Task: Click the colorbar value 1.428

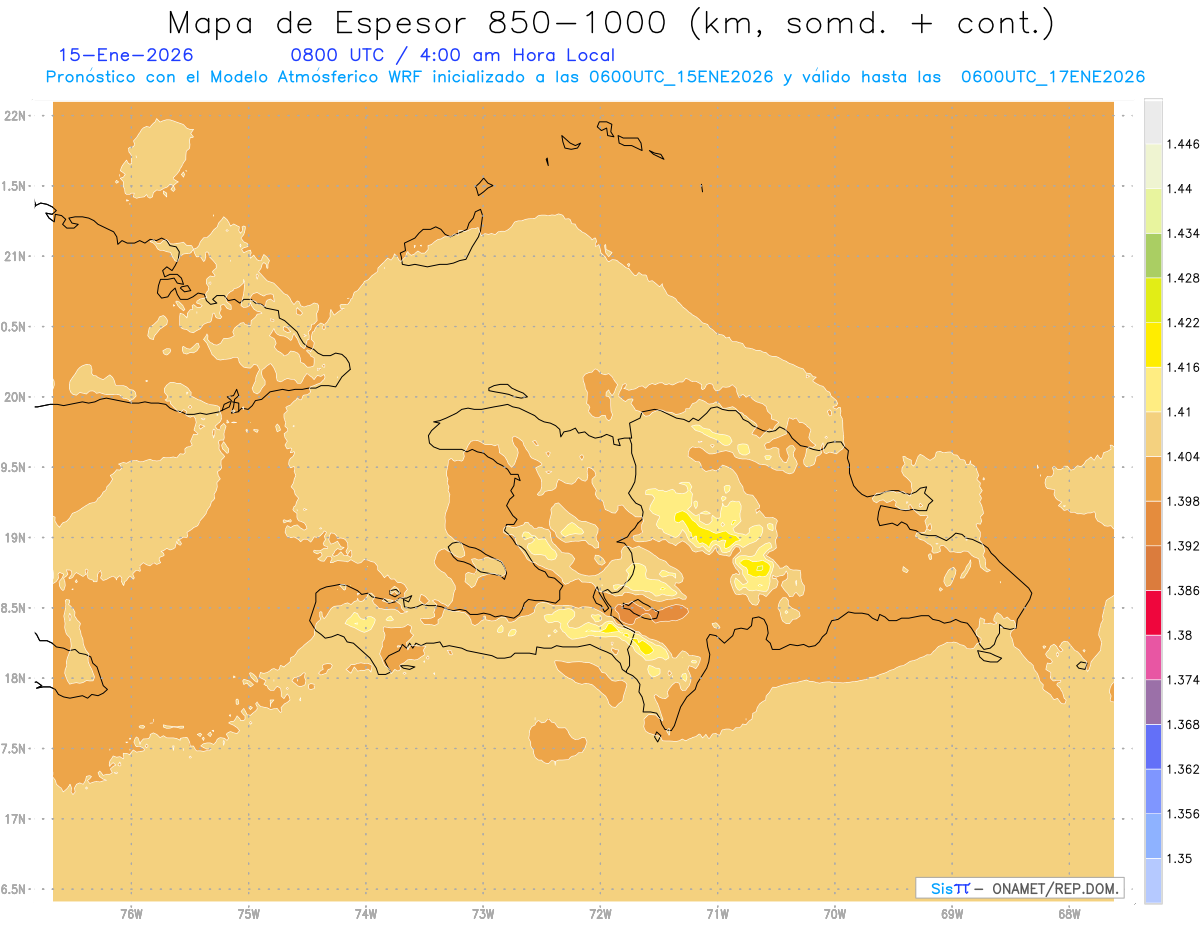Action: point(1183,278)
